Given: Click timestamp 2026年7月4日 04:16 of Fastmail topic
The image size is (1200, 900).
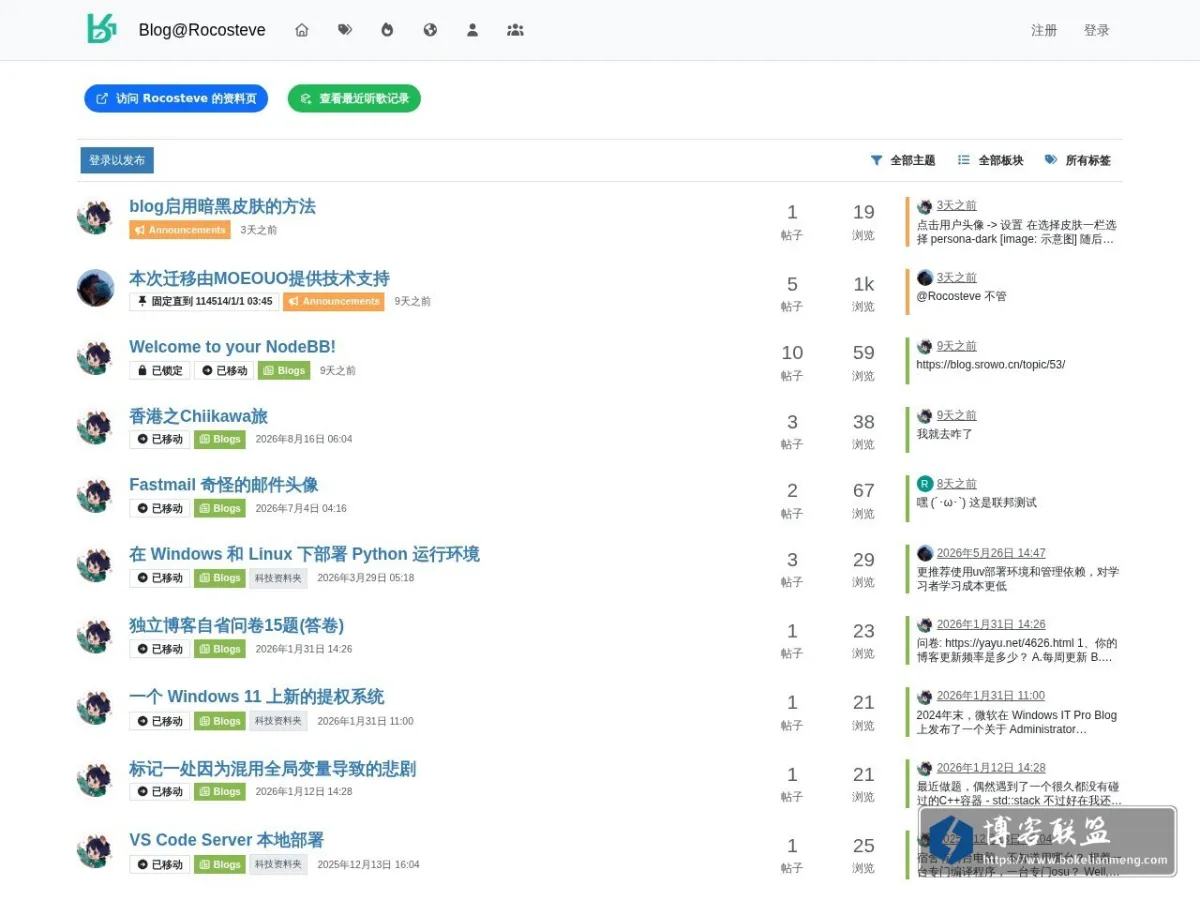Looking at the screenshot, I should click(x=301, y=508).
